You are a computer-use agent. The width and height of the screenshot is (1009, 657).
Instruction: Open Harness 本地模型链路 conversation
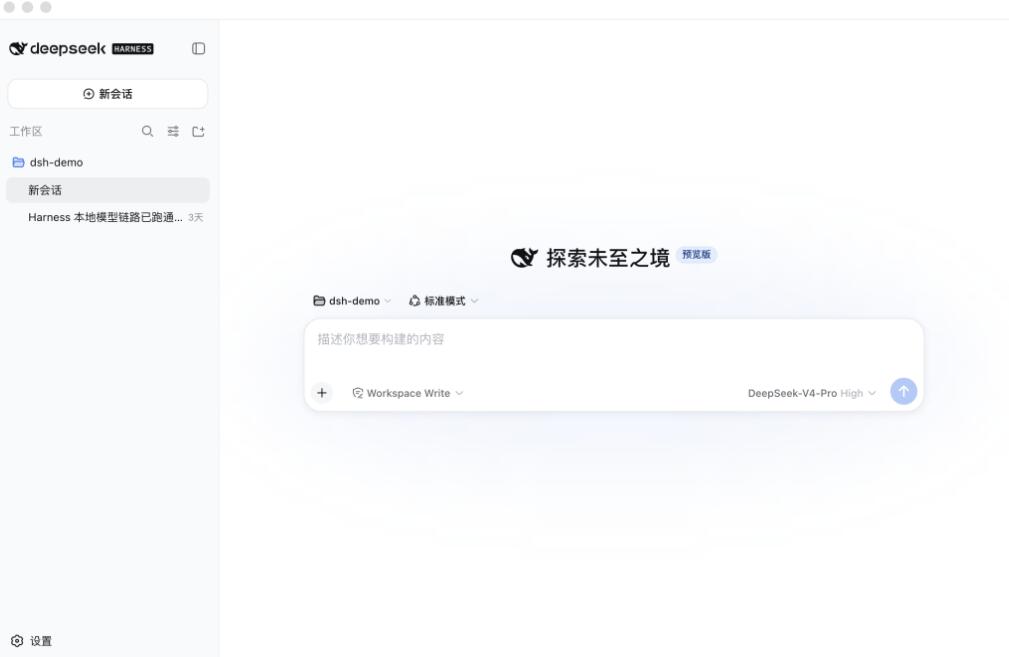(107, 217)
